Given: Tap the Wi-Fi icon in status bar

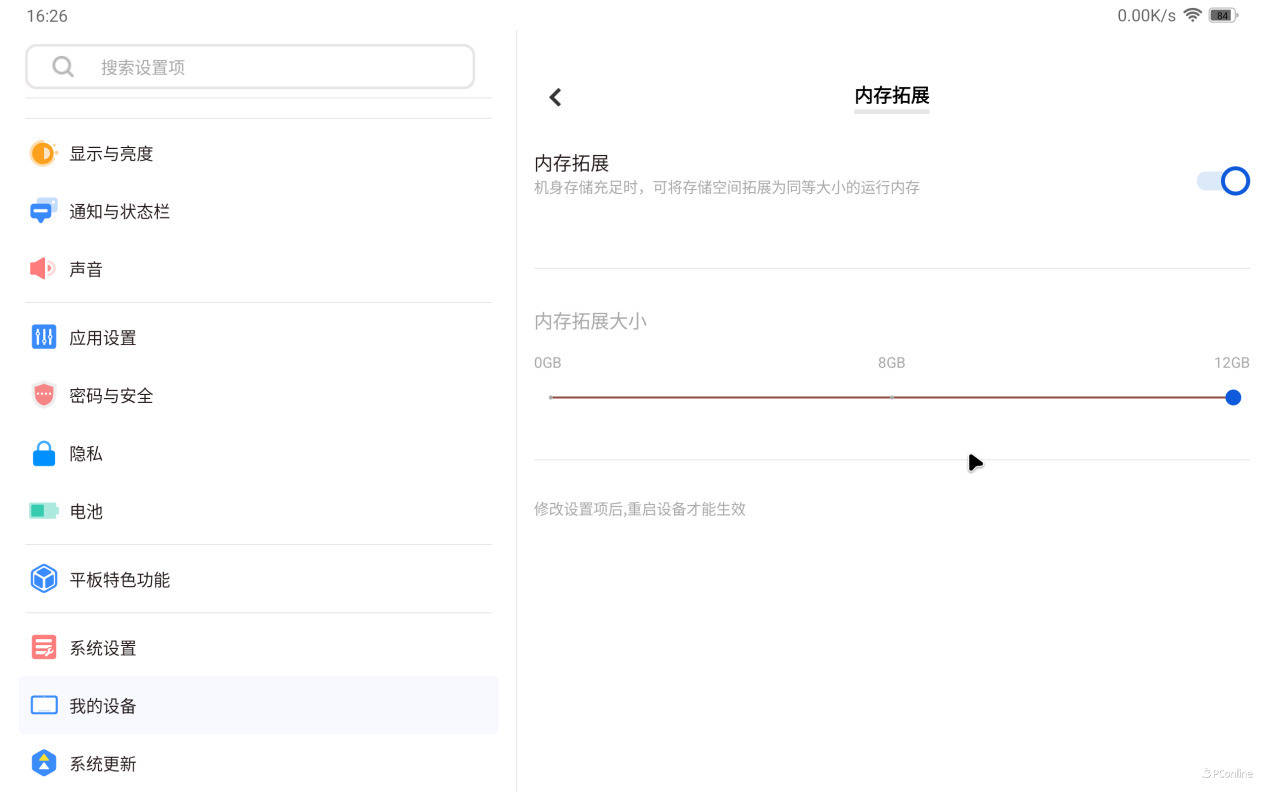Looking at the screenshot, I should click(x=1192, y=15).
